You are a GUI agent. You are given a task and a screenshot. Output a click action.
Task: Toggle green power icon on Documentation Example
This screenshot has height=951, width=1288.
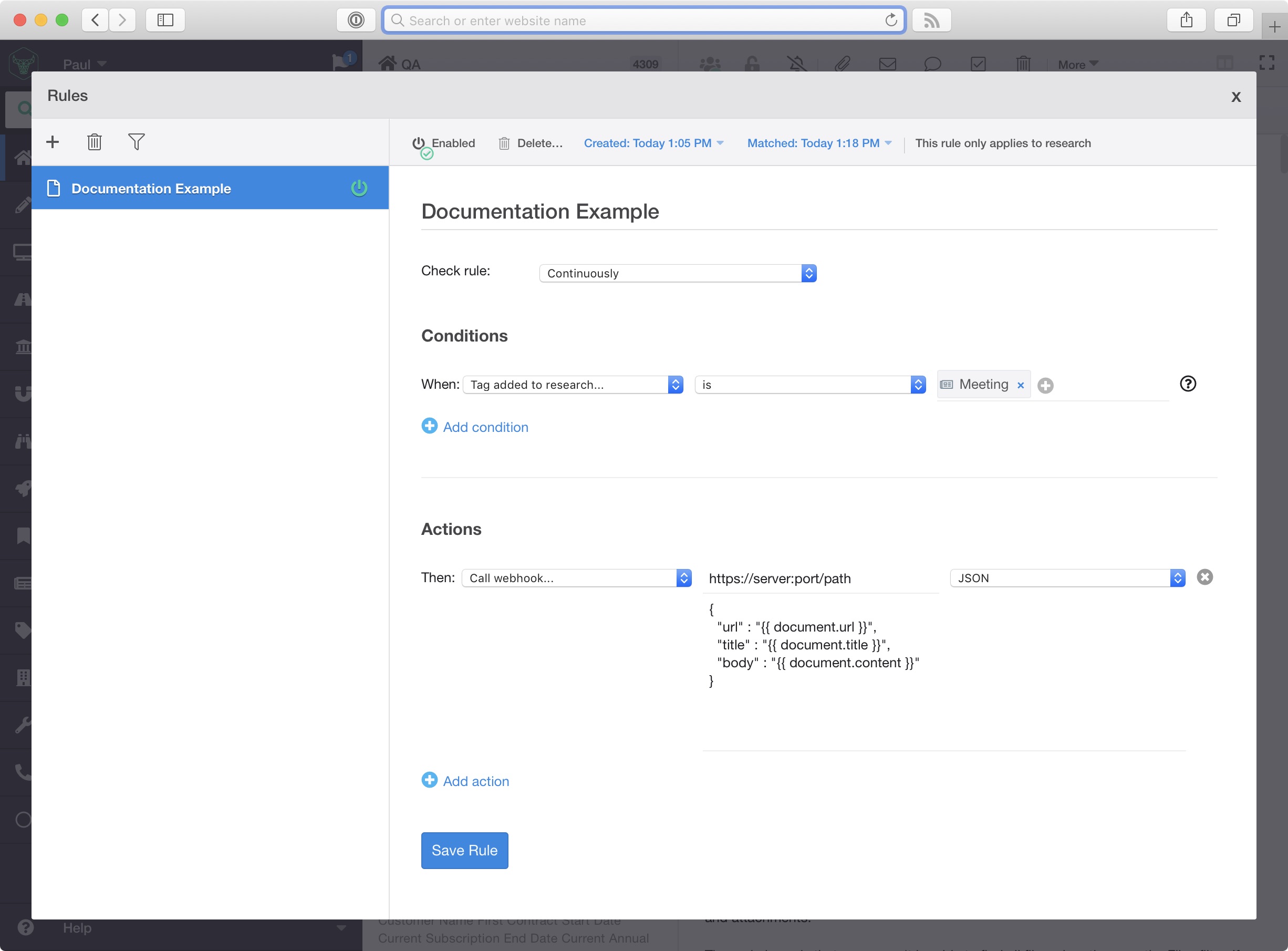pos(359,188)
